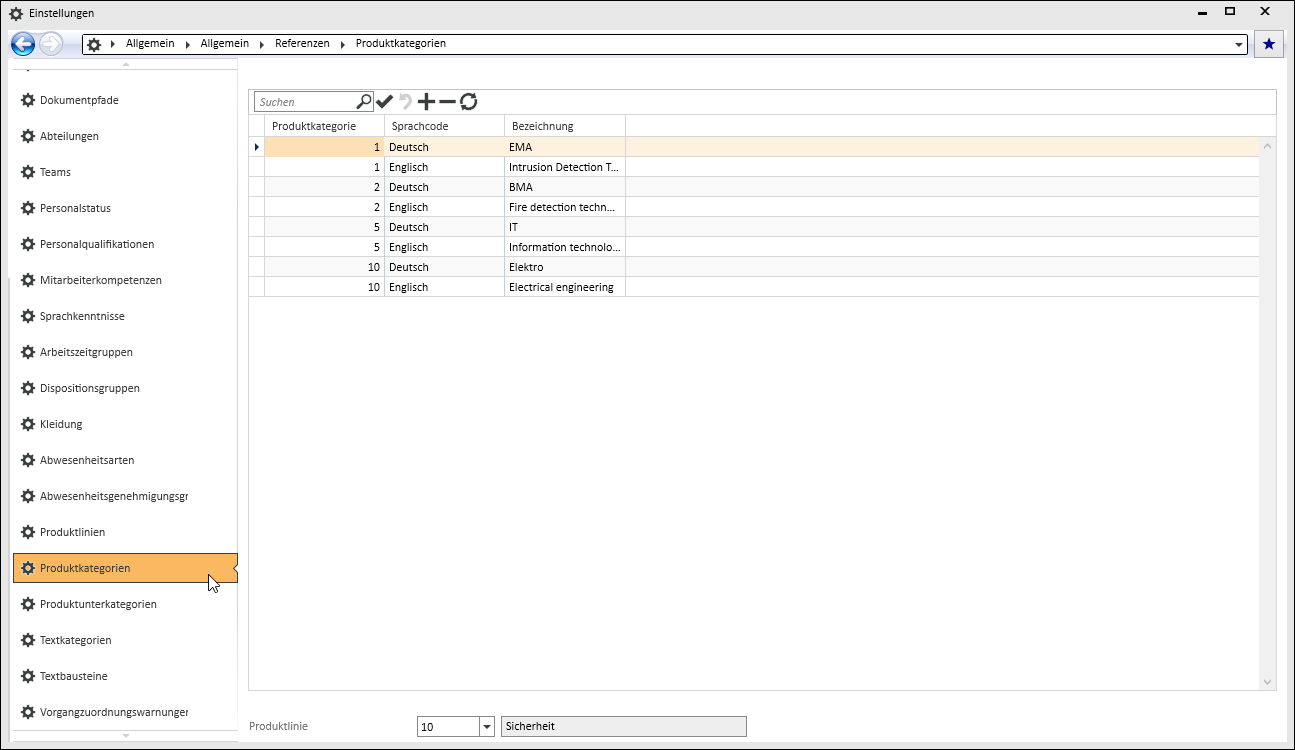
Task: Click the second Allgemein breadcrumb
Action: pyautogui.click(x=225, y=44)
